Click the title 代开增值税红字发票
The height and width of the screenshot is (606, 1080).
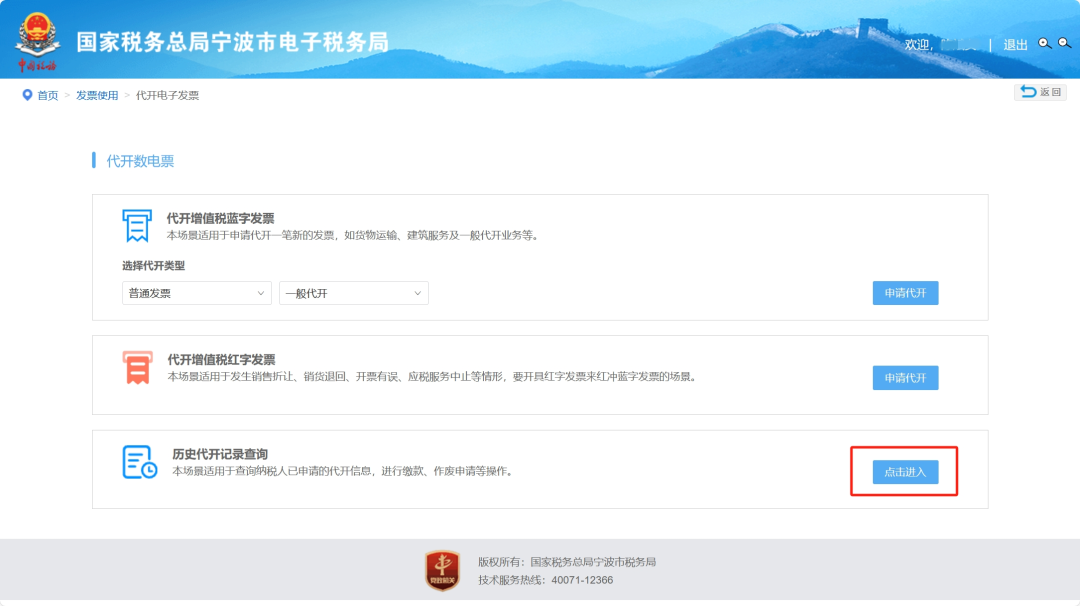click(221, 359)
